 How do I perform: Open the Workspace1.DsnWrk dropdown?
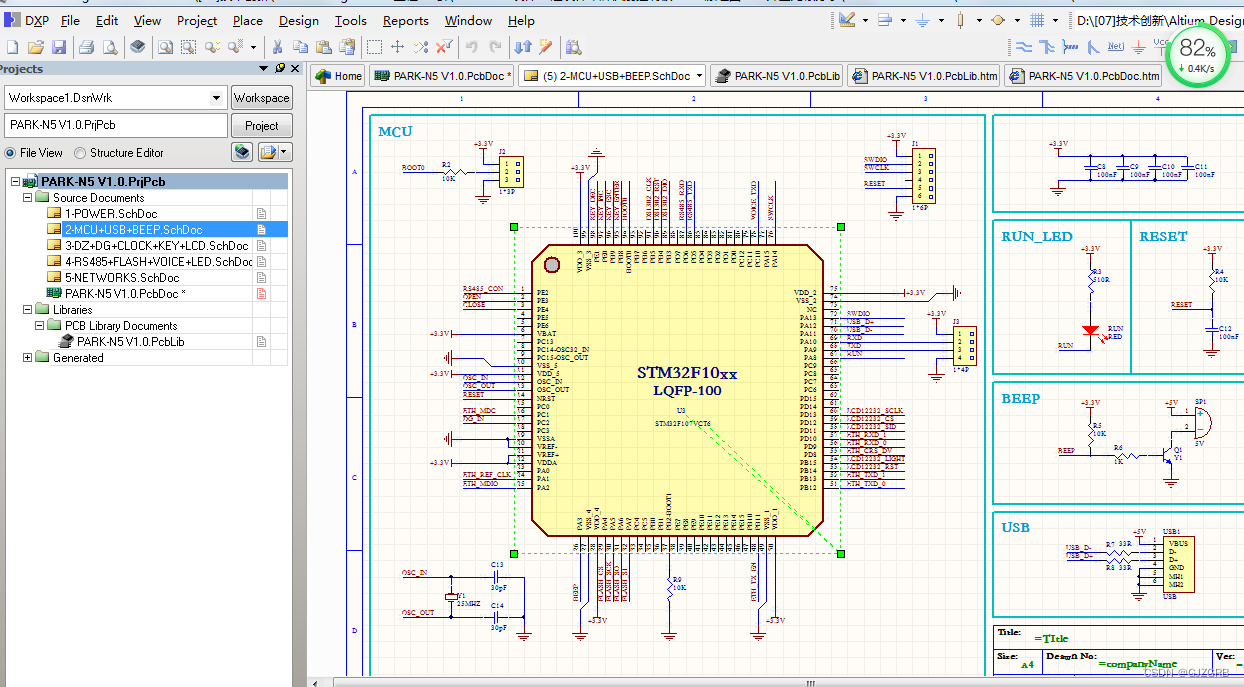[x=217, y=98]
